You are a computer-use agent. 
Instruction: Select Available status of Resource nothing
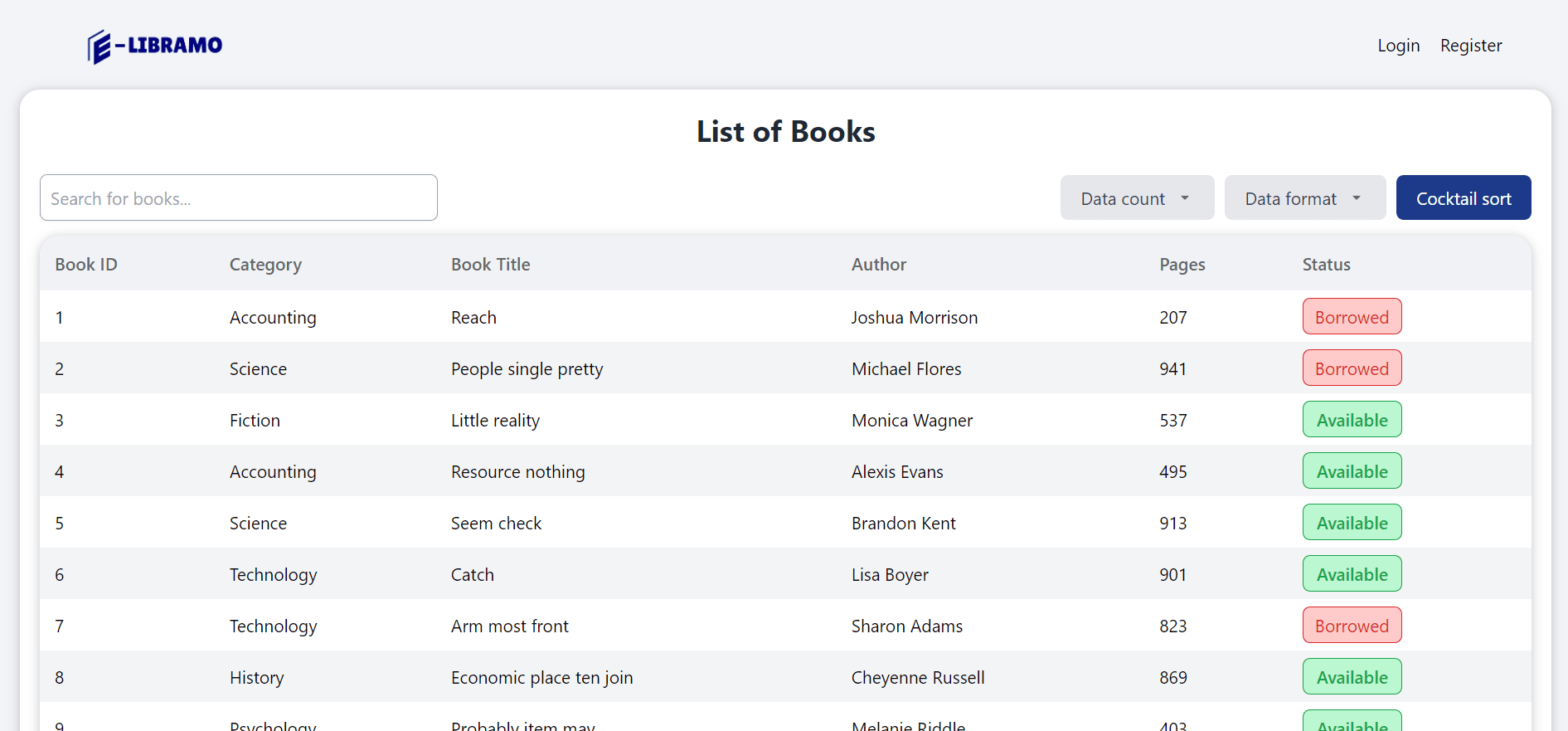click(x=1352, y=471)
